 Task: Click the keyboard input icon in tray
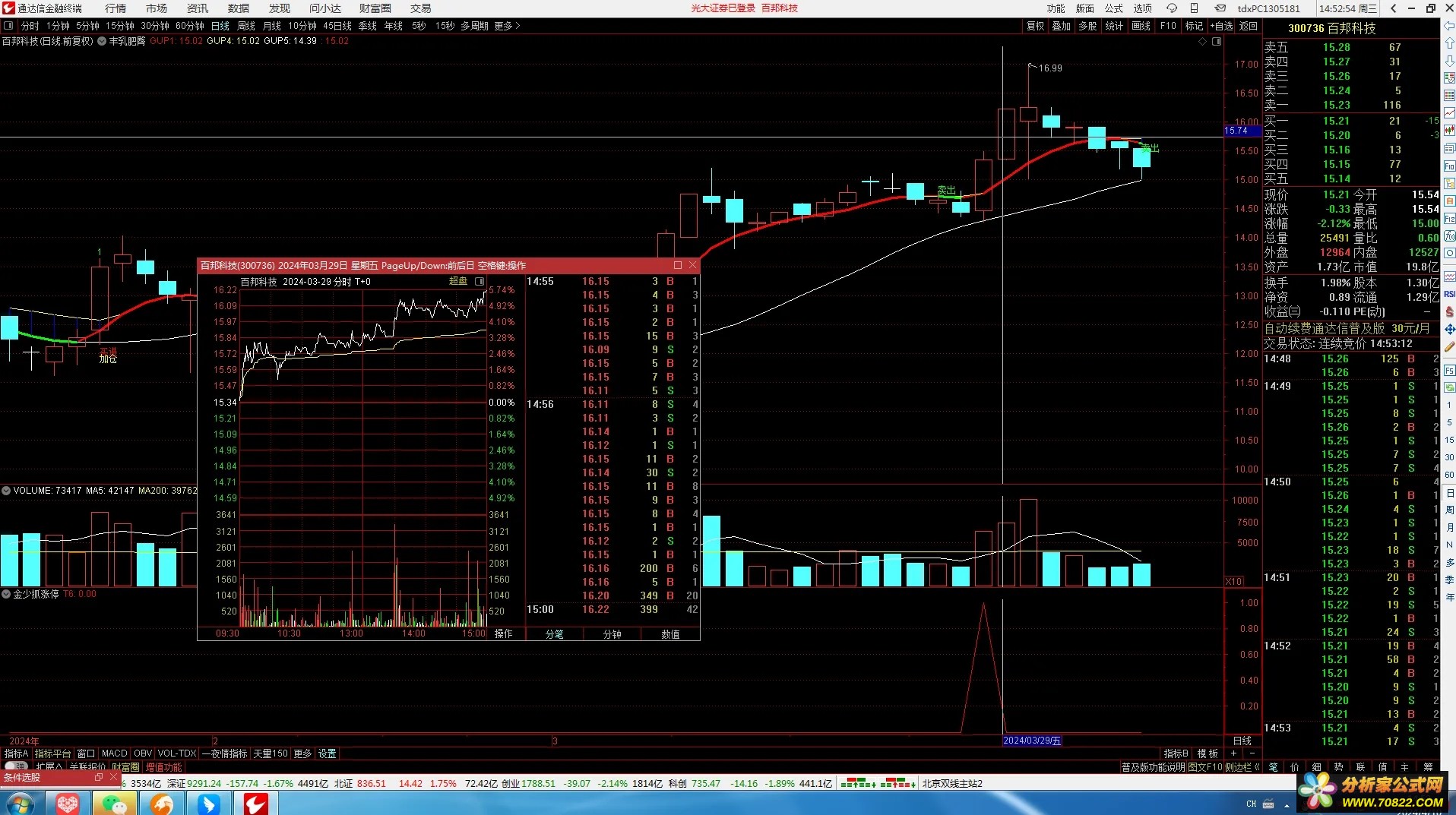click(x=1268, y=804)
